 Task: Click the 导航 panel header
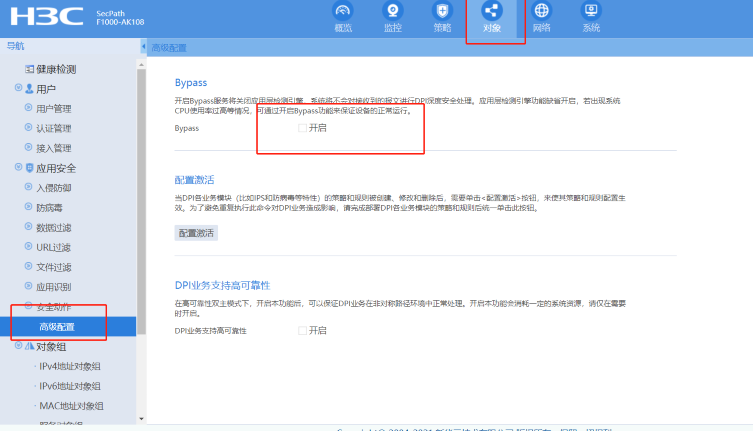15,46
